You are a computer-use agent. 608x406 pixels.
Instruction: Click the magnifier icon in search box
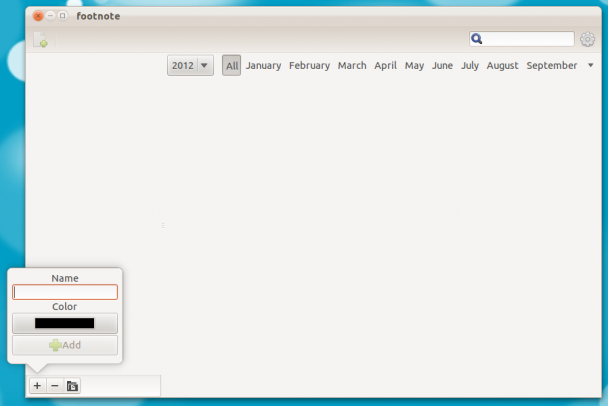click(x=477, y=39)
